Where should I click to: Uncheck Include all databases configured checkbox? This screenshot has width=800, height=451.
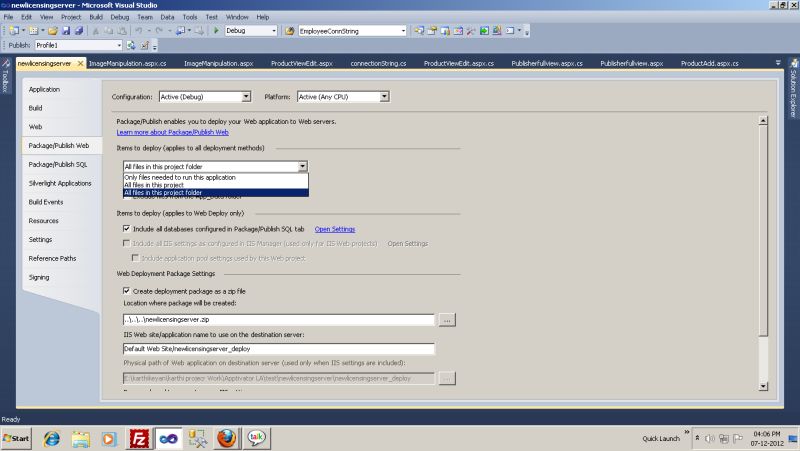click(x=127, y=229)
